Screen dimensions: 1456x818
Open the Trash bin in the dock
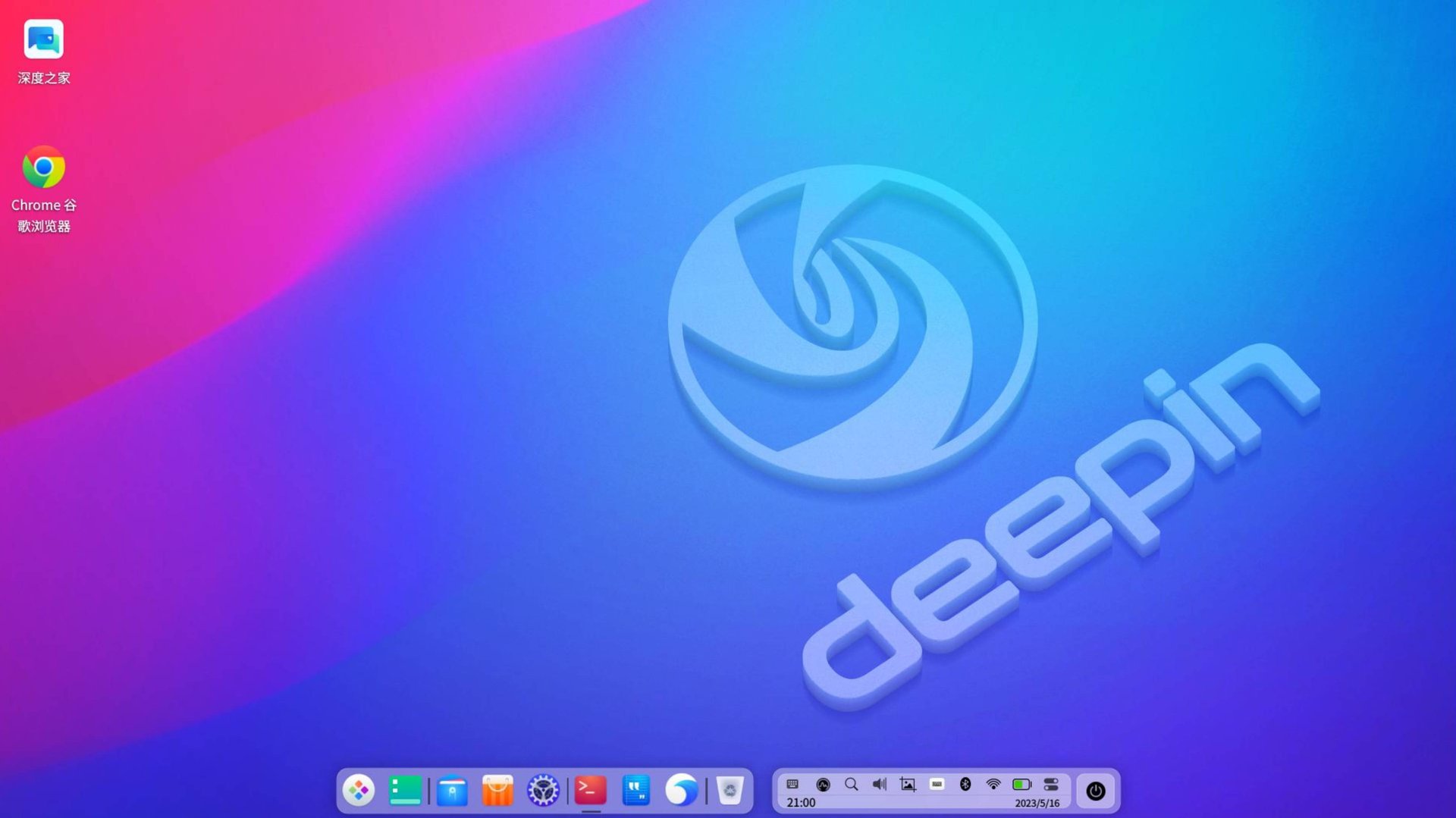[x=728, y=790]
